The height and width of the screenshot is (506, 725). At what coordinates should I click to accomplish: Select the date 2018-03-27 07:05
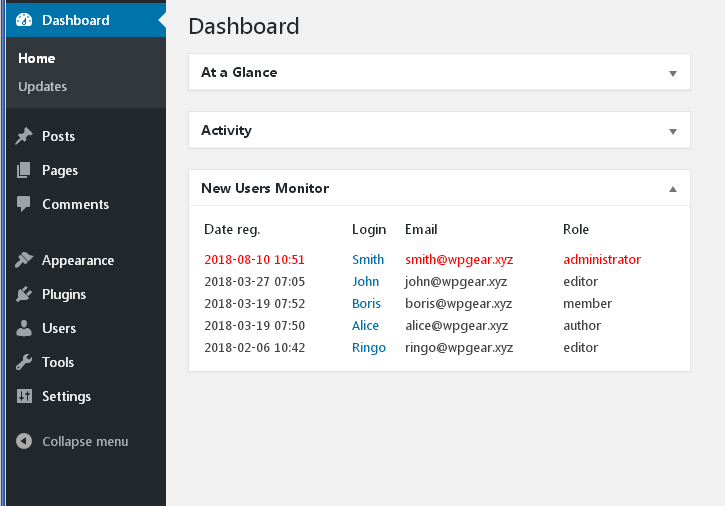254,282
